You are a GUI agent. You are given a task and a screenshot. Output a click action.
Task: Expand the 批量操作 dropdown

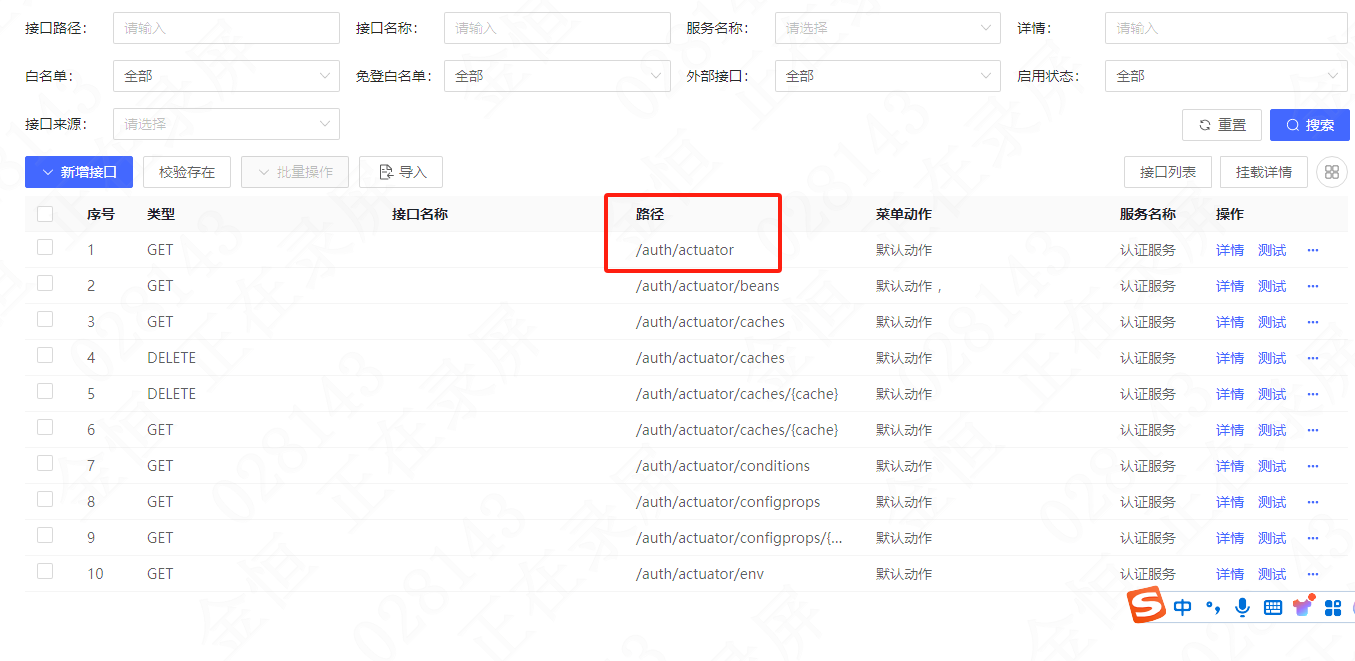point(295,172)
